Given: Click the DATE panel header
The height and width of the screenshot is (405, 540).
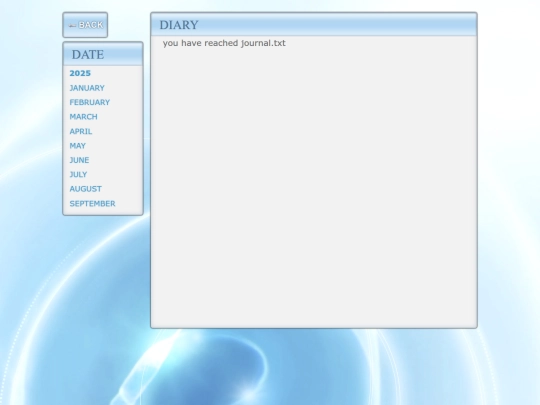Looking at the screenshot, I should (103, 54).
